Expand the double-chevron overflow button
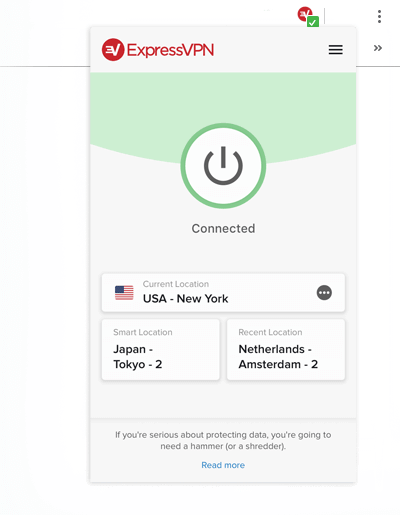Viewport: 400px width, 515px height. pos(378,48)
